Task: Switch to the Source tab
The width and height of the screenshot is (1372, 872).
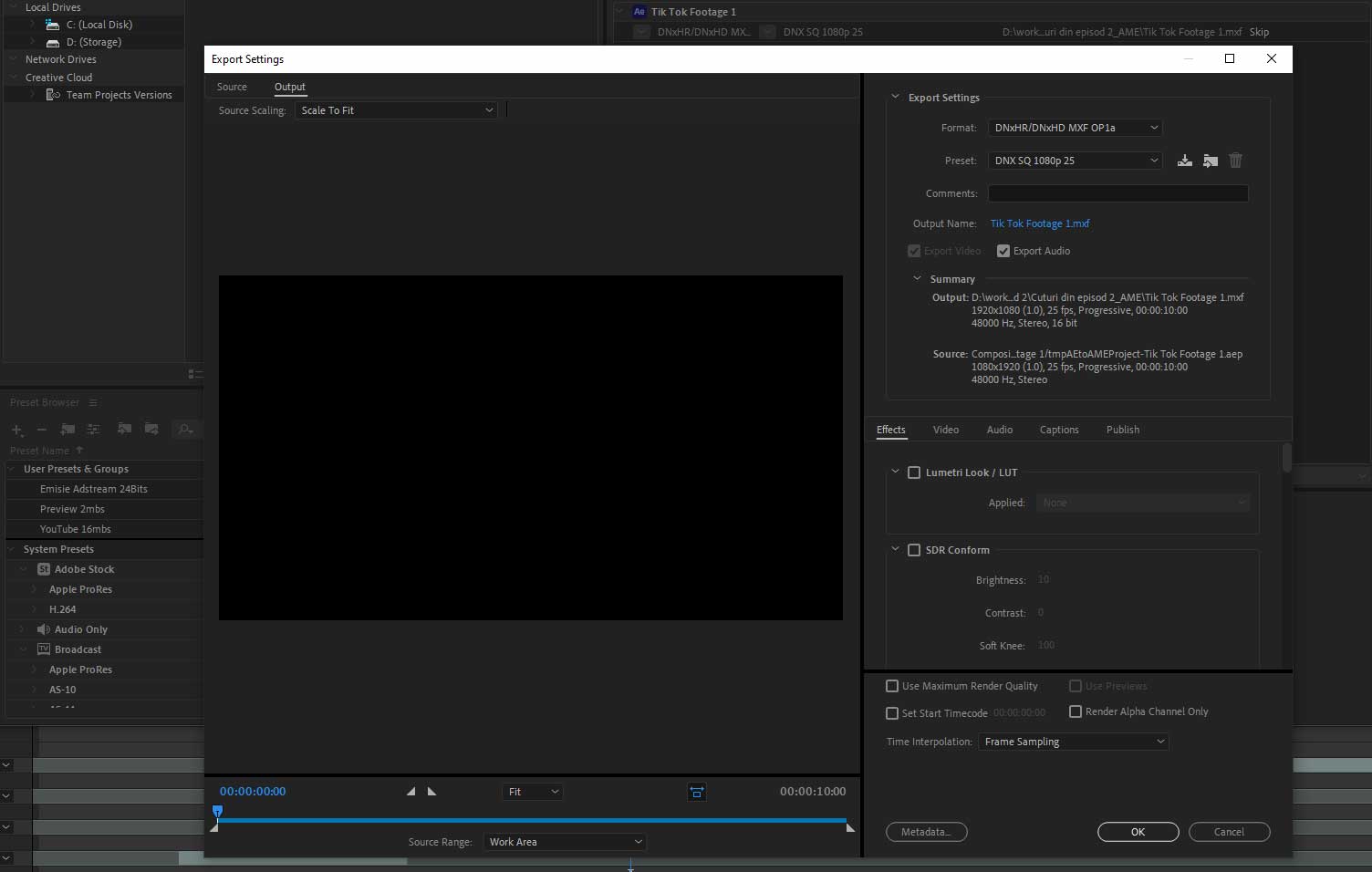Action: click(x=232, y=87)
